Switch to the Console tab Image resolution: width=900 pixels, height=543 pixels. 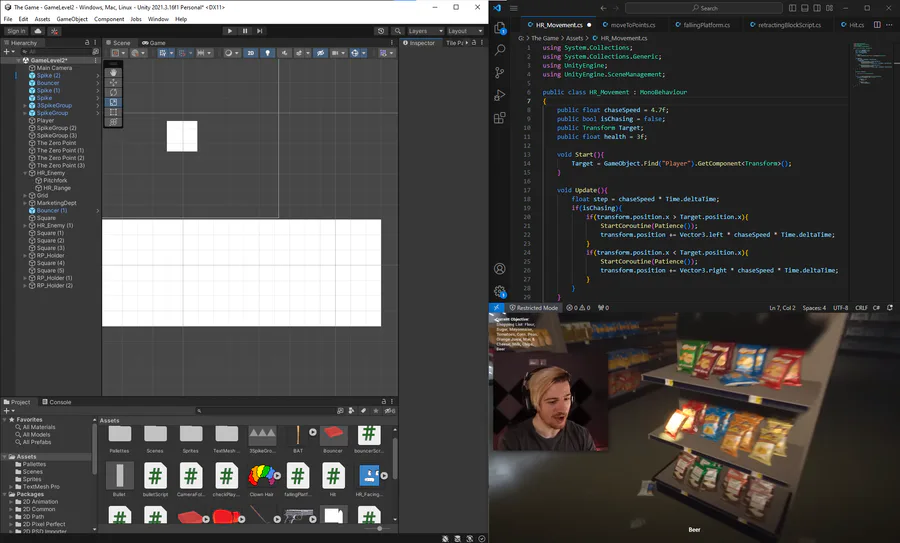(x=56, y=402)
